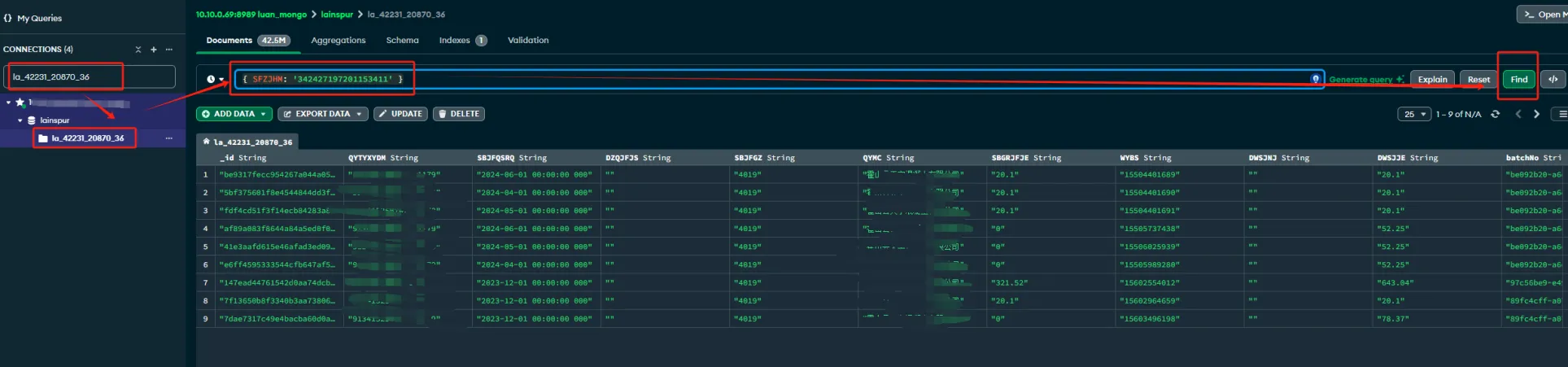This screenshot has width=1568, height=367.
Task: Open export query to language code icon
Action: tap(1553, 79)
